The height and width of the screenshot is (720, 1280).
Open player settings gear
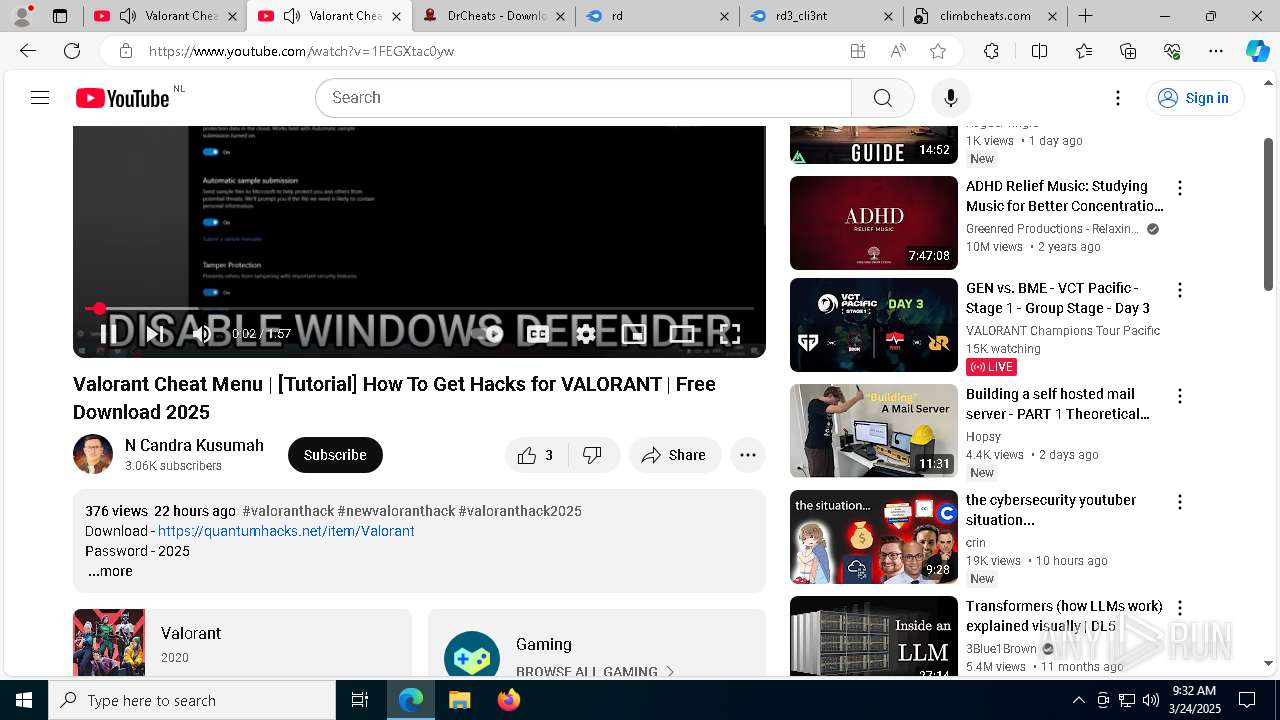tap(586, 334)
